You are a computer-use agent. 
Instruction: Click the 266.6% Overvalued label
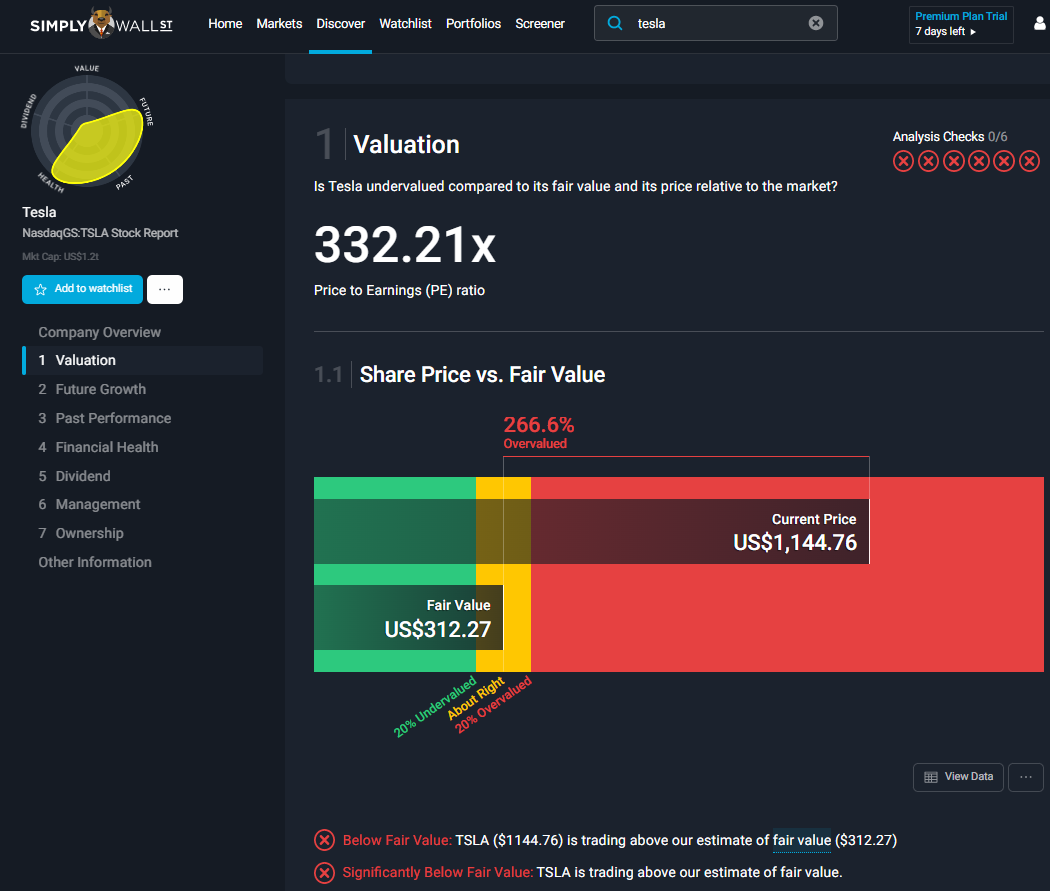539,432
